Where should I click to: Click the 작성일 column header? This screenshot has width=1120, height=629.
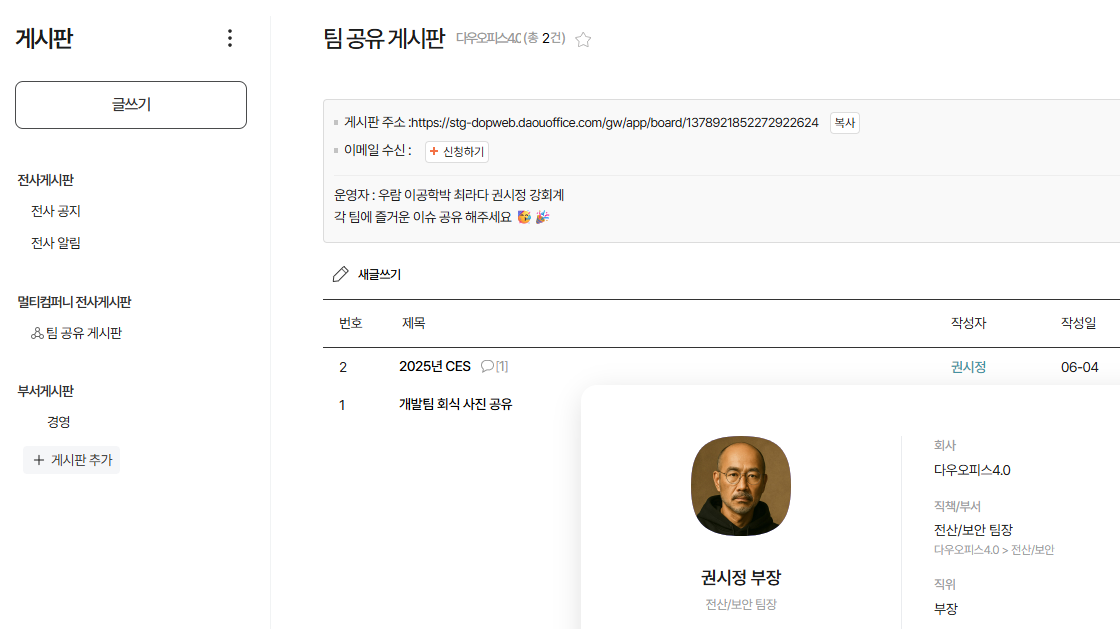pyautogui.click(x=1078, y=323)
